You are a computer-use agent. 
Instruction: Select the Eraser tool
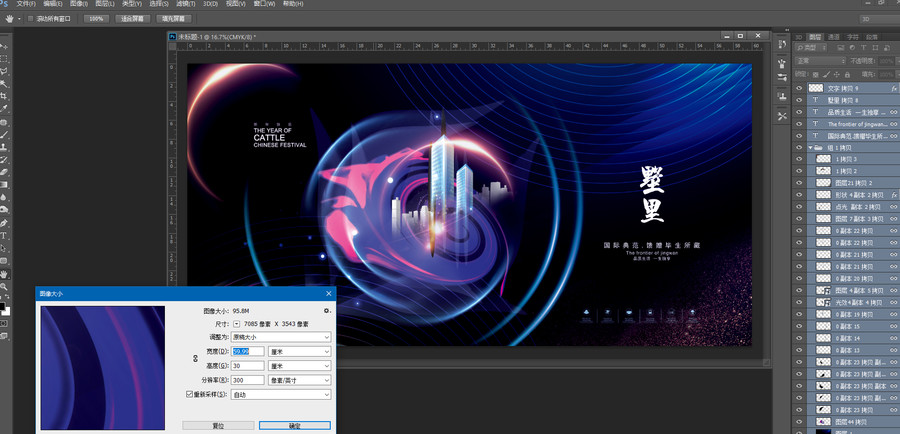click(x=4, y=172)
